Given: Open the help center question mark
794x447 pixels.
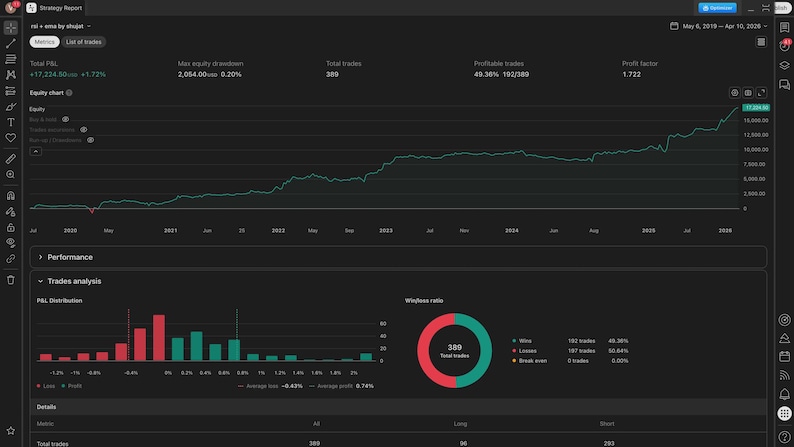Looking at the screenshot, I should point(784,436).
